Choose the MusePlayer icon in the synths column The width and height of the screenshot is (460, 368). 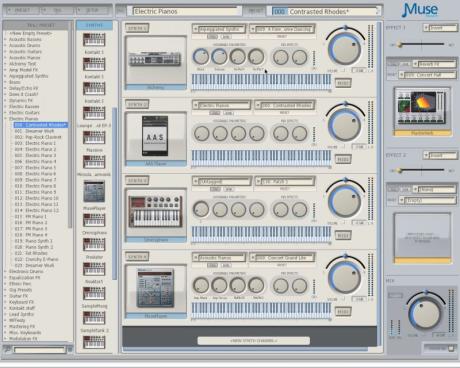(94, 191)
